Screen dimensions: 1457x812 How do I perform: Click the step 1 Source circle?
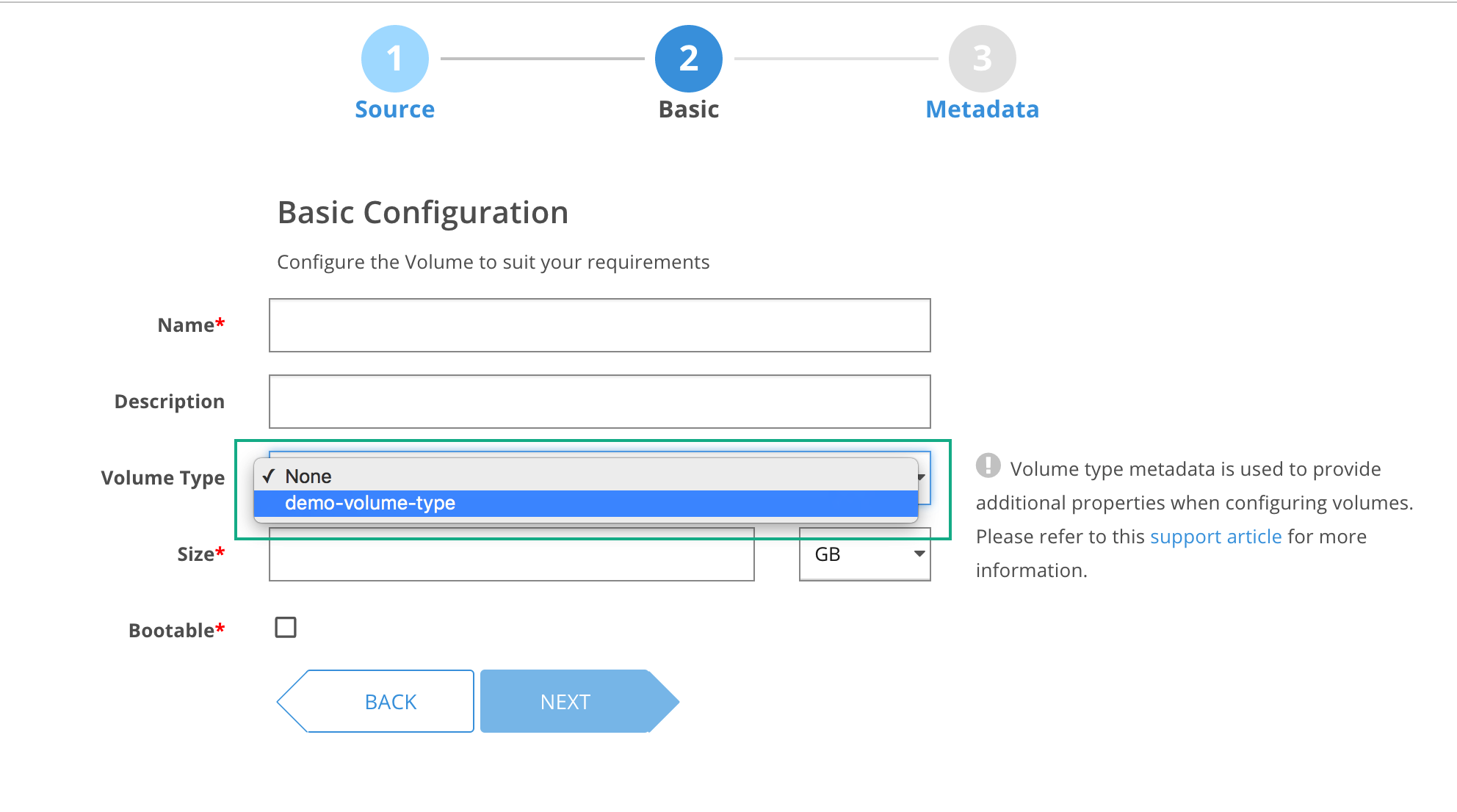[x=395, y=59]
